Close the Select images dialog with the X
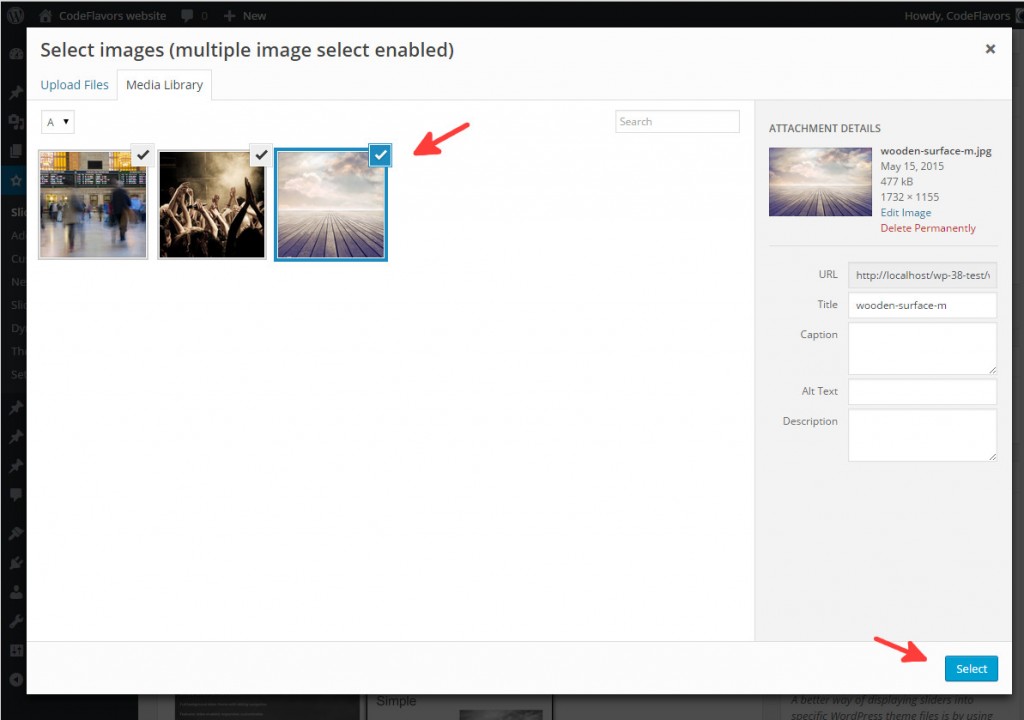 [990, 48]
